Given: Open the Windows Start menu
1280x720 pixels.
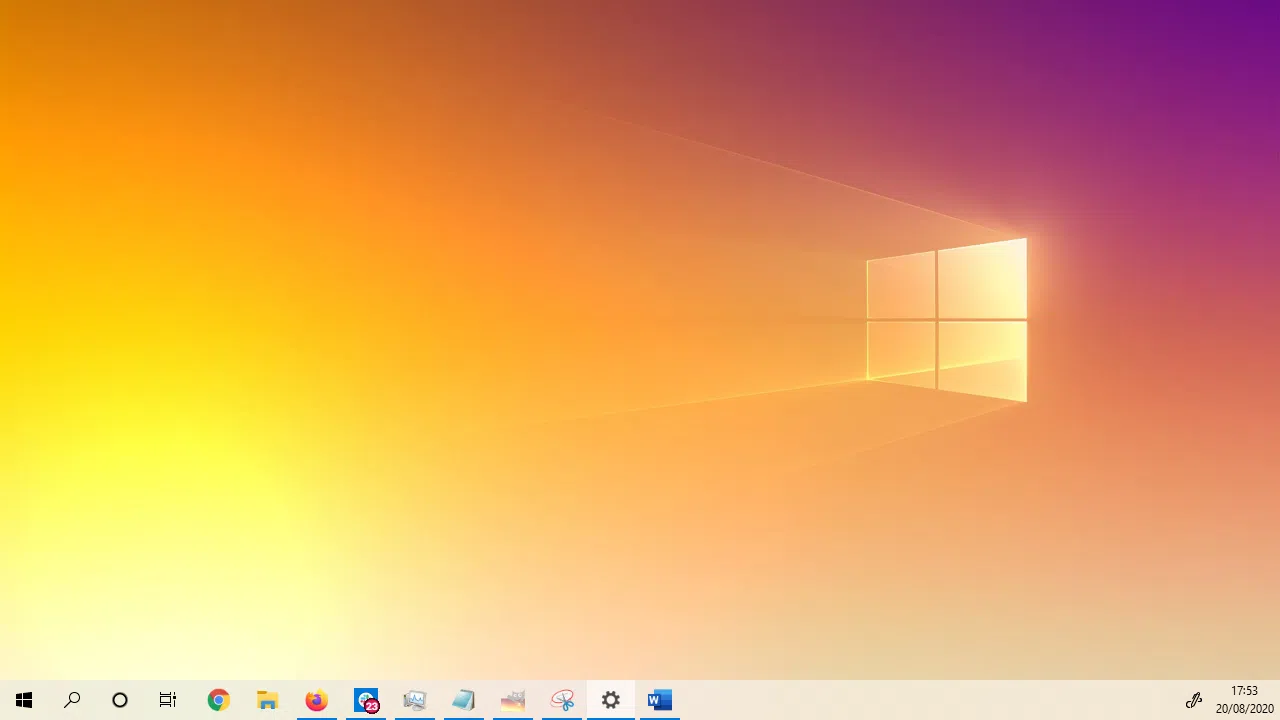Looking at the screenshot, I should (24, 700).
